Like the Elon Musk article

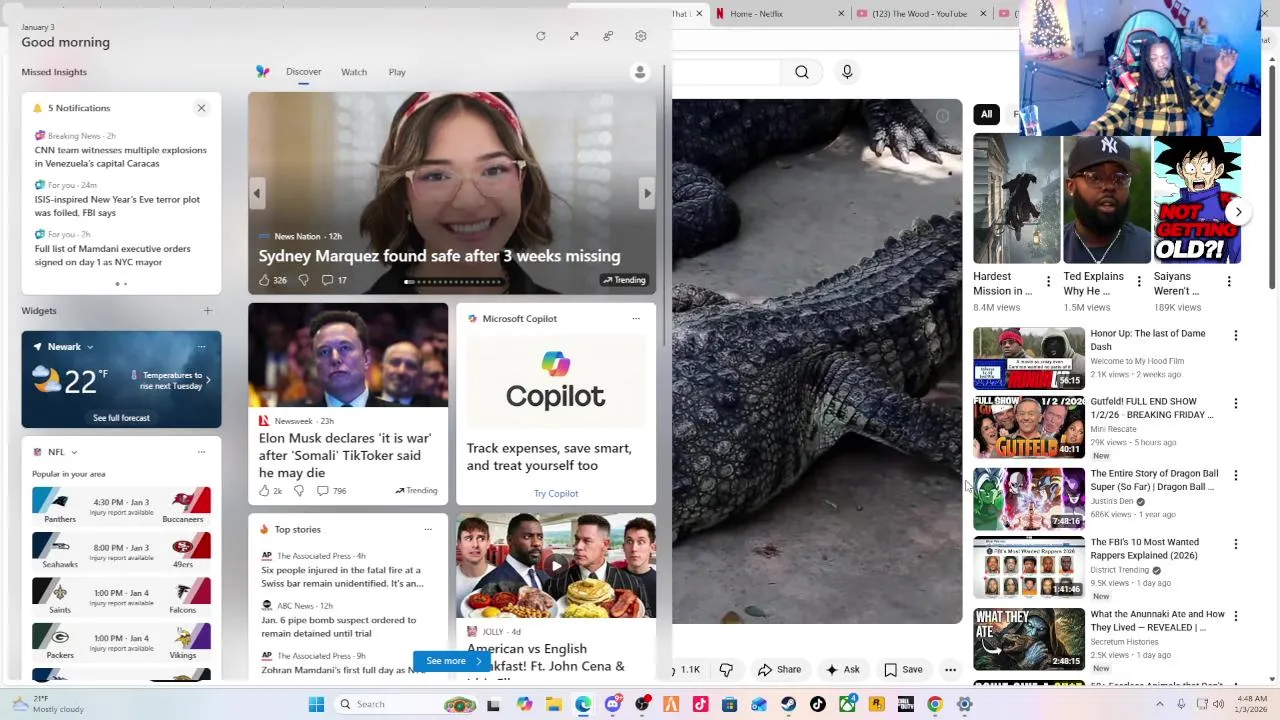[264, 491]
